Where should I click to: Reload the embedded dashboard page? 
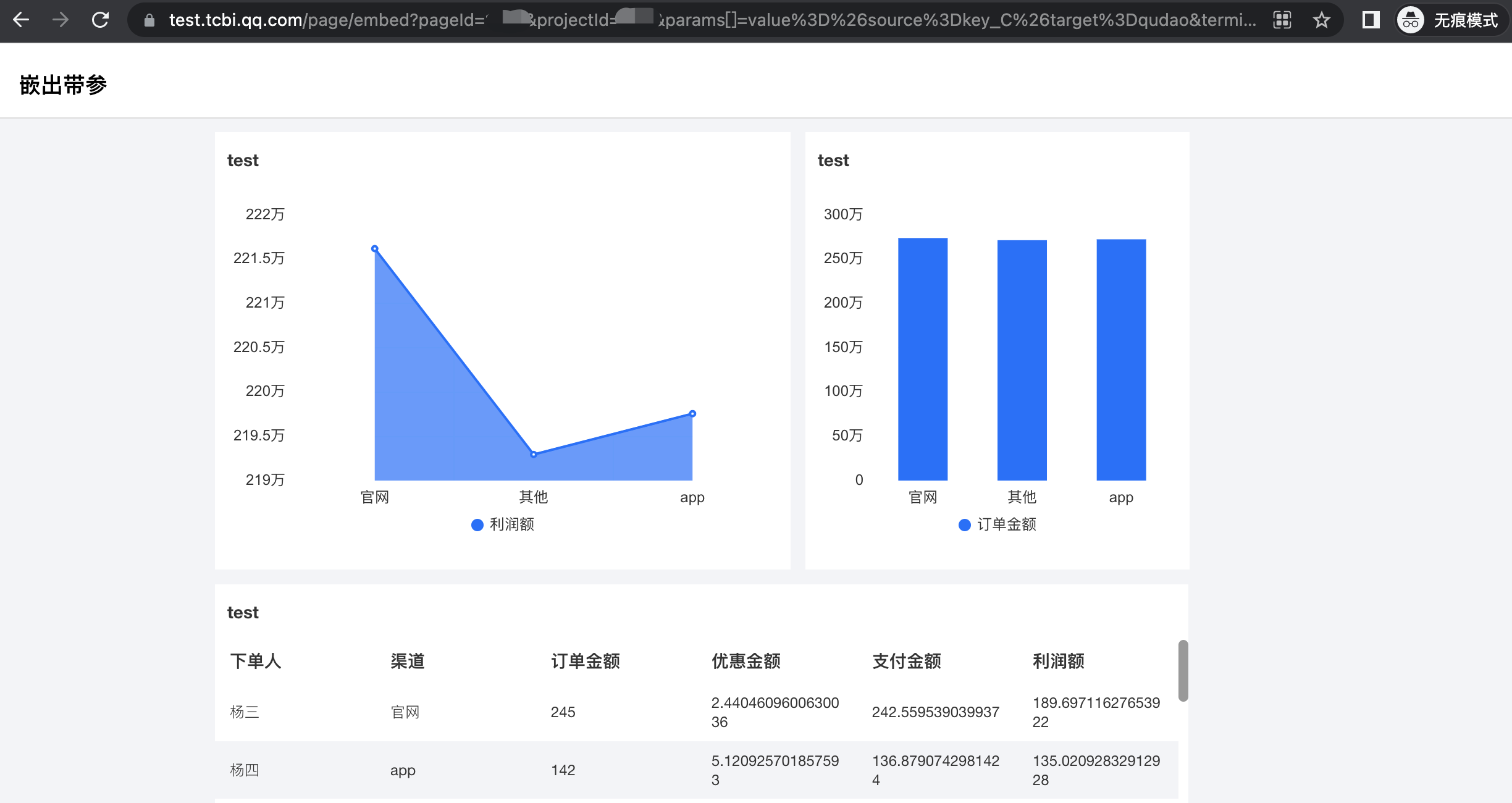click(101, 20)
